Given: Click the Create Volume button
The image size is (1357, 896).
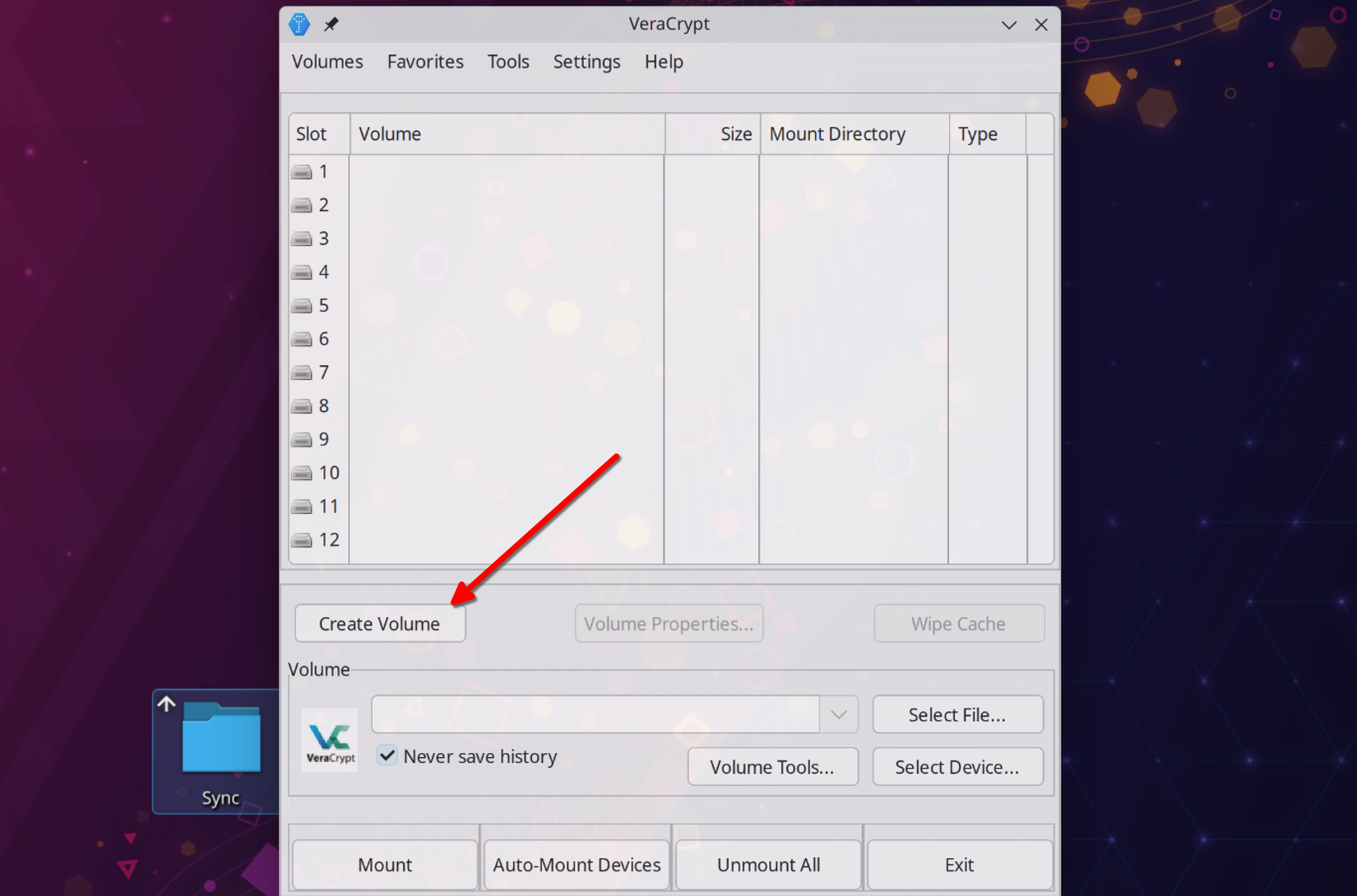Looking at the screenshot, I should coord(380,623).
